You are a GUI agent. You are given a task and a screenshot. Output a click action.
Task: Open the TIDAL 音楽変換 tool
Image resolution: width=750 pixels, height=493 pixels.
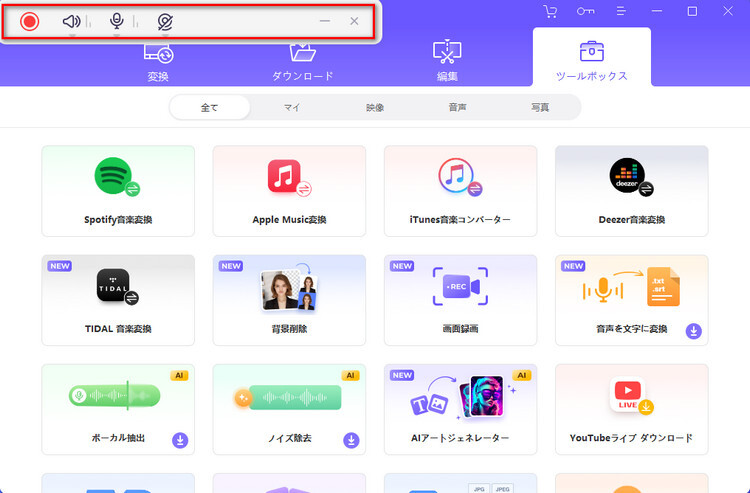click(x=118, y=300)
